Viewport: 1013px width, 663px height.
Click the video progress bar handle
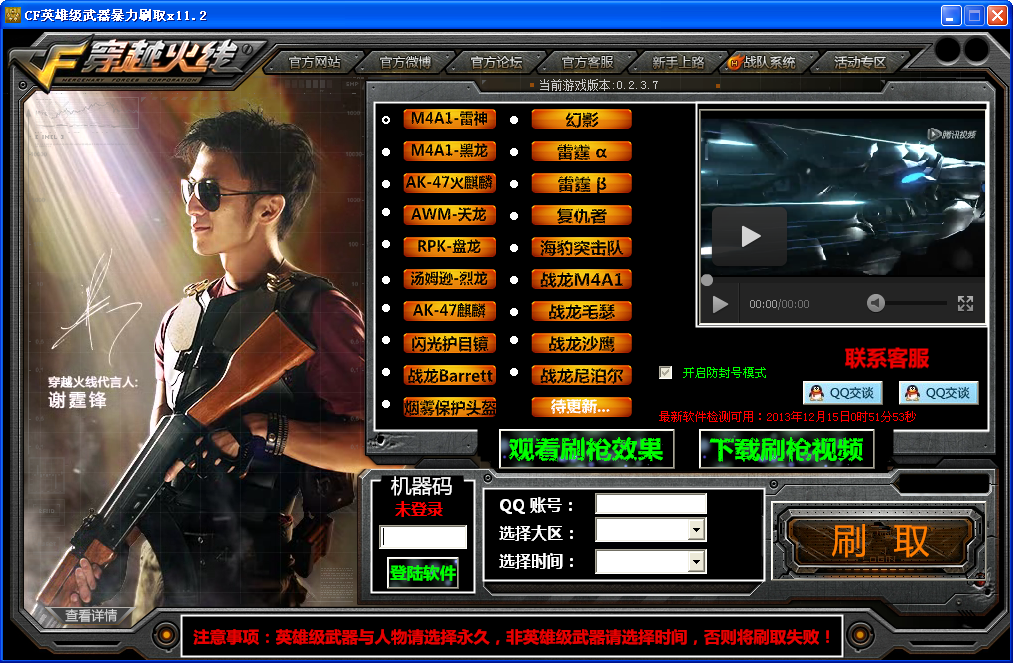707,280
